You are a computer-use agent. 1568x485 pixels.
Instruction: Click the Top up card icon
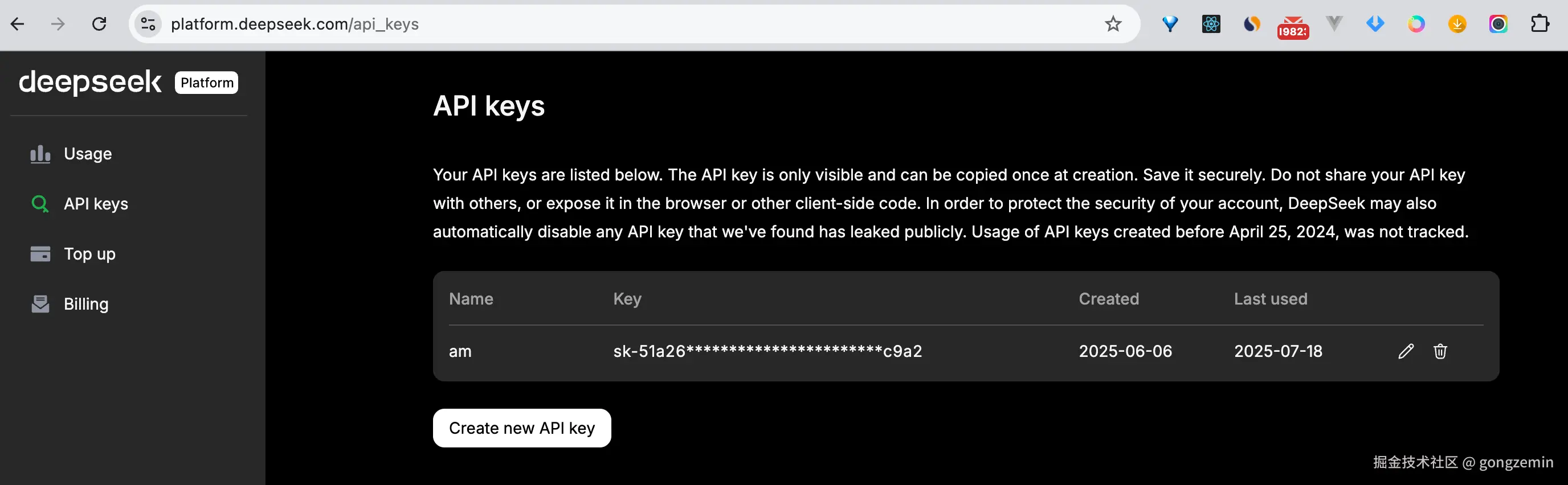pos(40,254)
